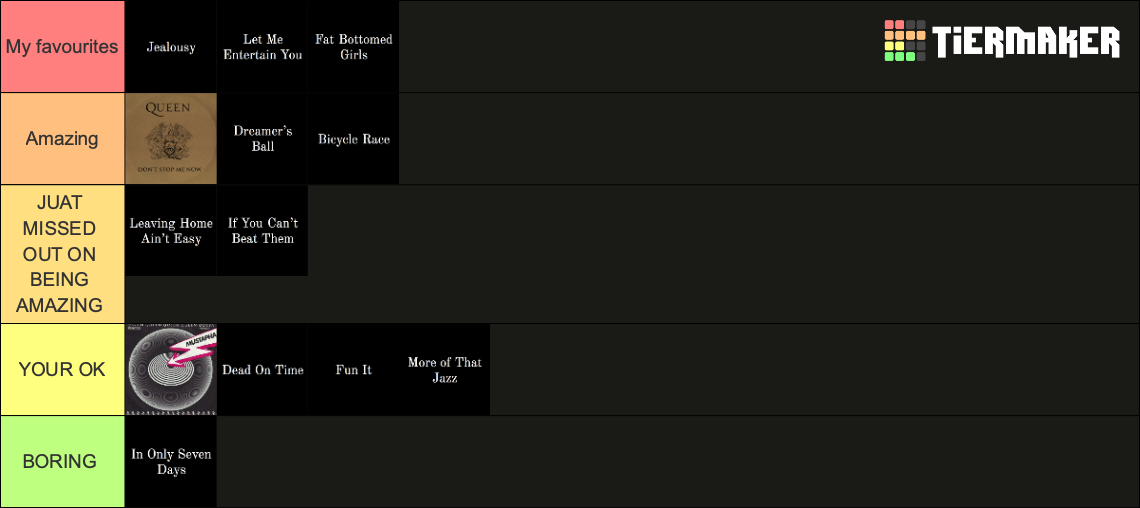The height and width of the screenshot is (508, 1140).
Task: Click the Fun It song tile
Action: point(353,369)
